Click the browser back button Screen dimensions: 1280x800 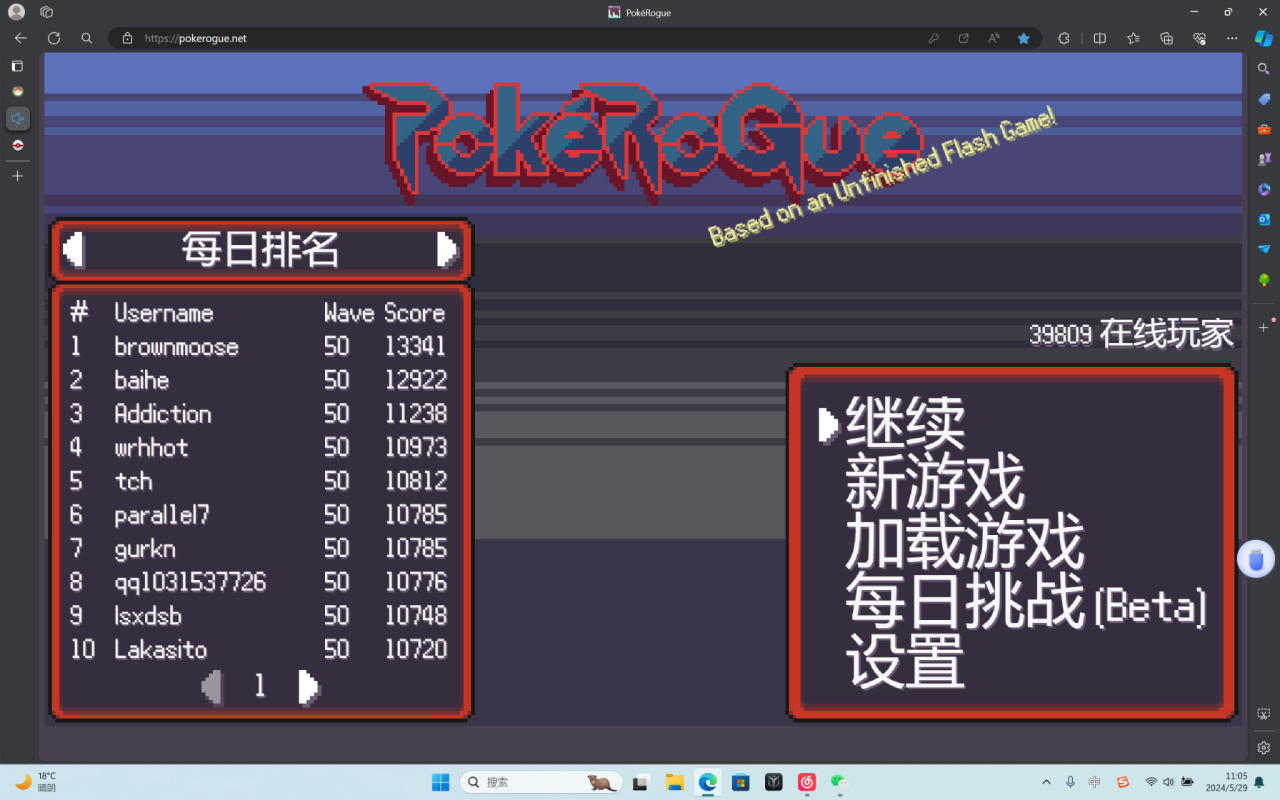[21, 38]
